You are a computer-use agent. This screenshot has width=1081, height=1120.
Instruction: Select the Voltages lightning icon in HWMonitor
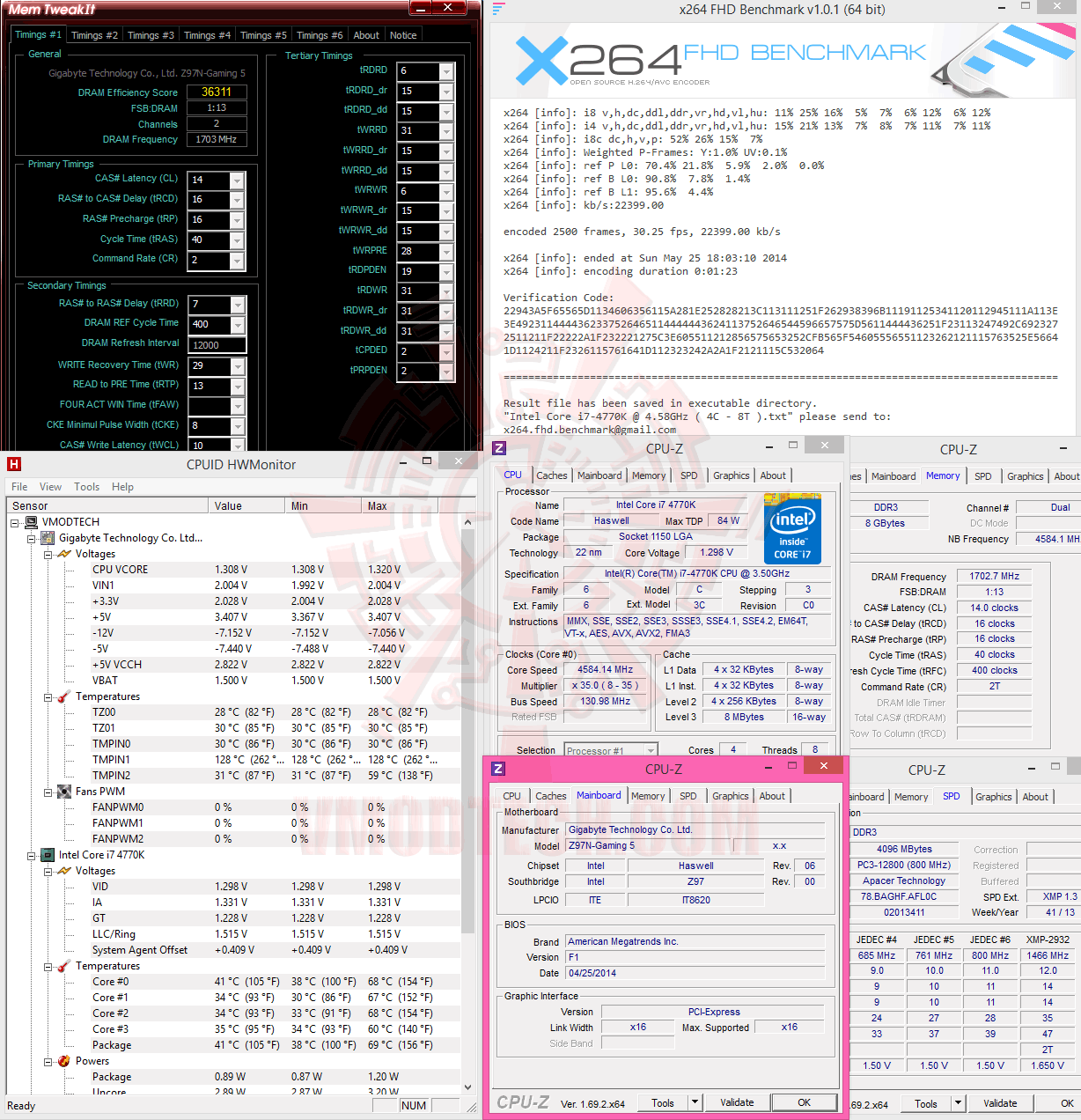[63, 553]
